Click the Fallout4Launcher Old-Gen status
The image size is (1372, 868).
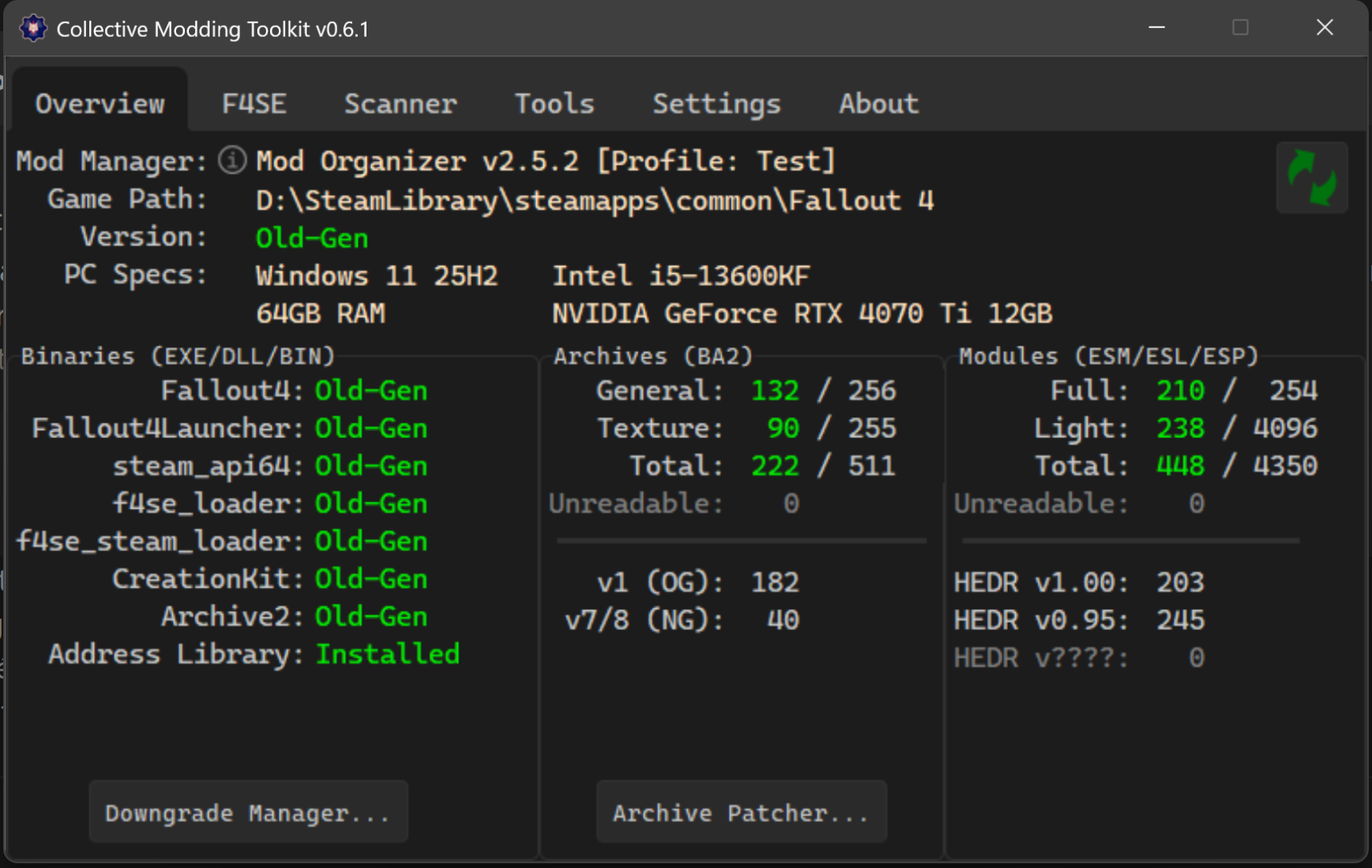coord(371,428)
